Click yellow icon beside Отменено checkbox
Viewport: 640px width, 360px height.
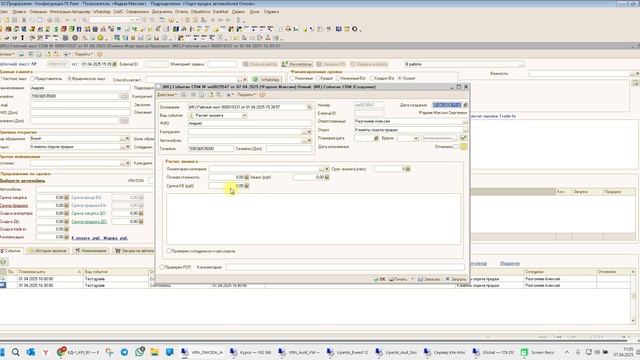463,147
